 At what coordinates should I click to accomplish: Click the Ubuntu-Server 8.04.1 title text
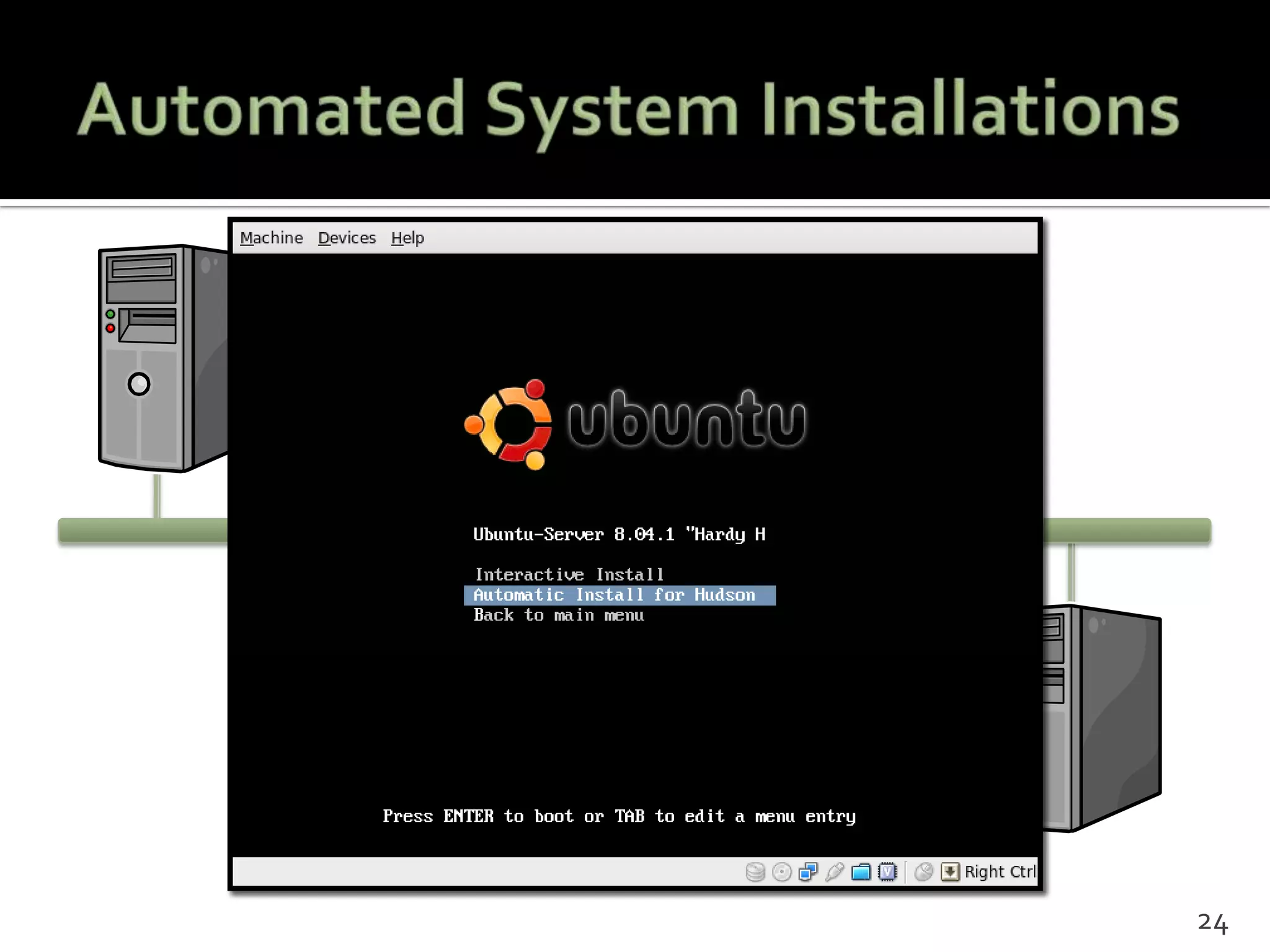[x=619, y=534]
